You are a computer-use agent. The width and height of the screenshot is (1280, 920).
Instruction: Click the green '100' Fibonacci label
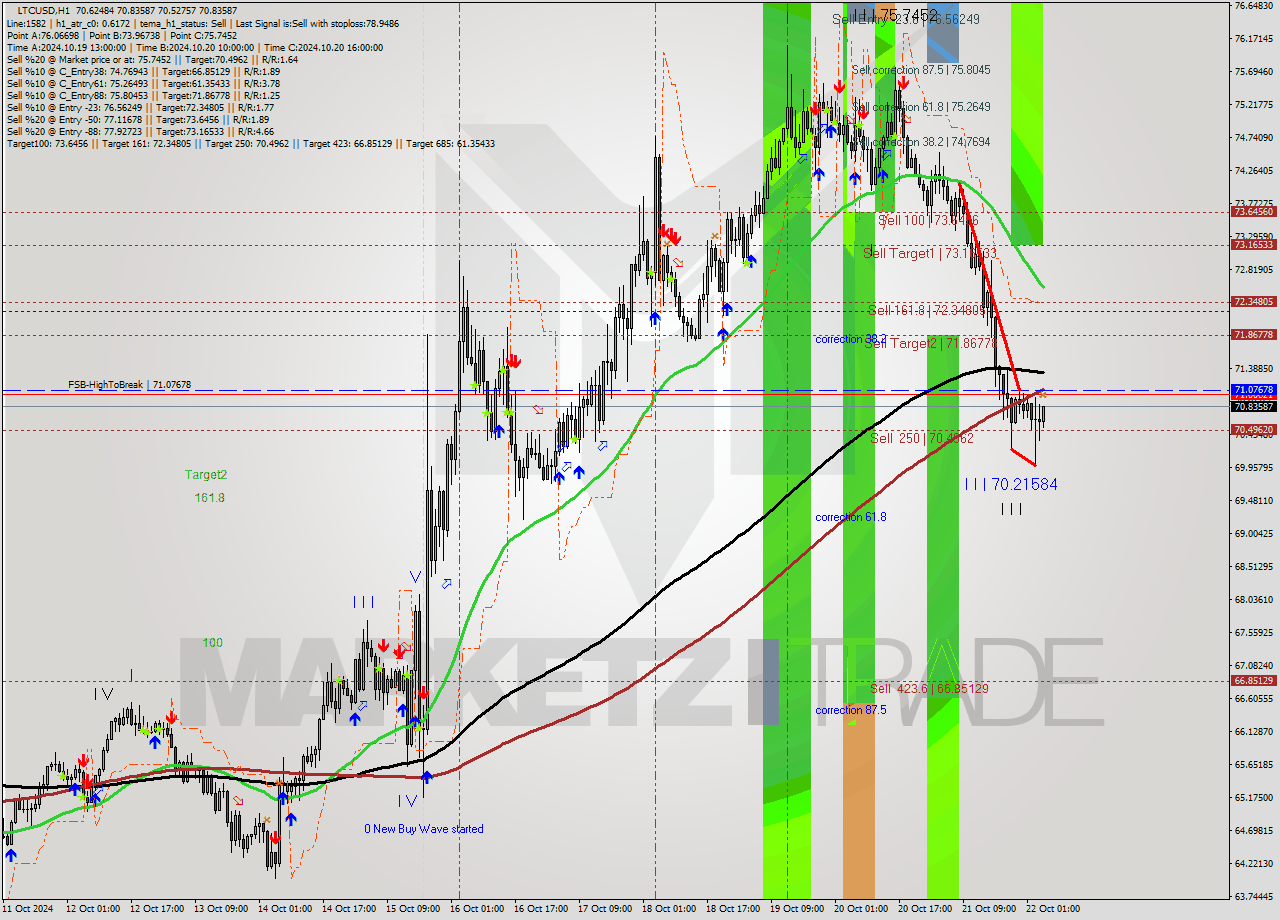(213, 643)
